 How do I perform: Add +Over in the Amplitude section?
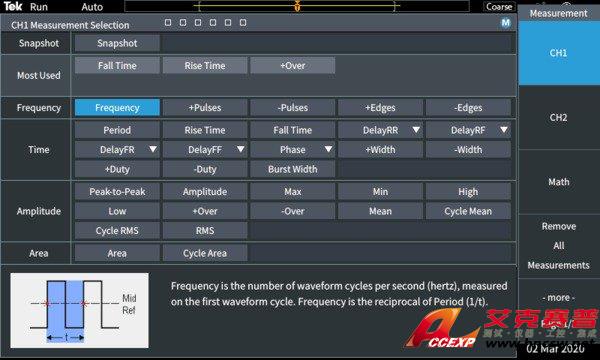pos(205,211)
